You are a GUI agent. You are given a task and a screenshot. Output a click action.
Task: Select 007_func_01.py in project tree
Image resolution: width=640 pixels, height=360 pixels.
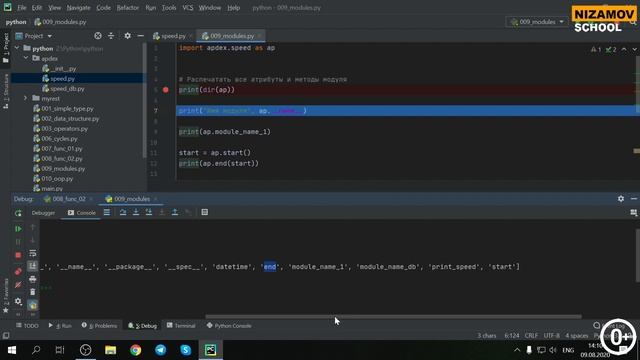pos(62,149)
